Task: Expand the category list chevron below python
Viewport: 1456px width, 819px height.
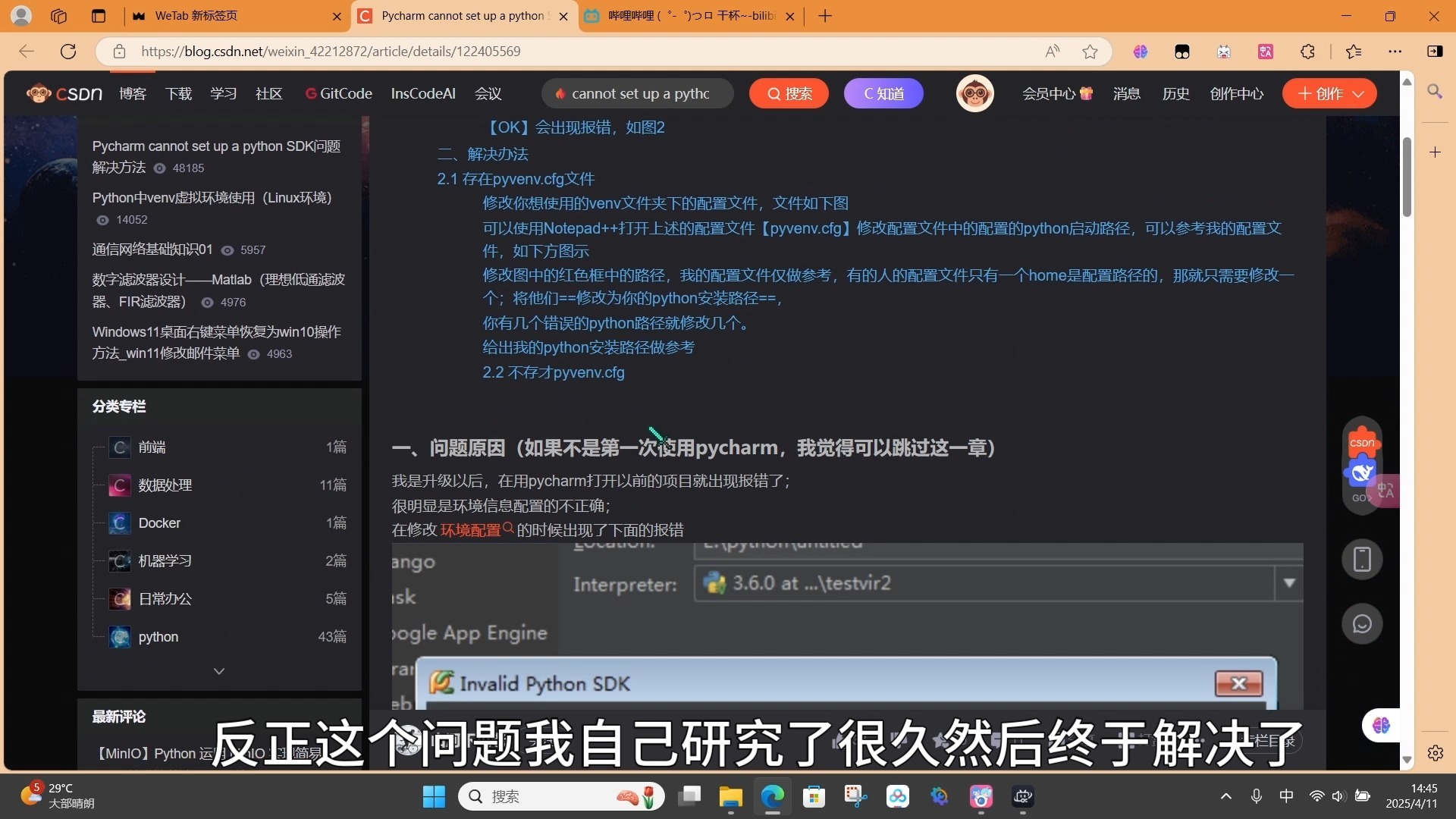Action: (x=219, y=671)
